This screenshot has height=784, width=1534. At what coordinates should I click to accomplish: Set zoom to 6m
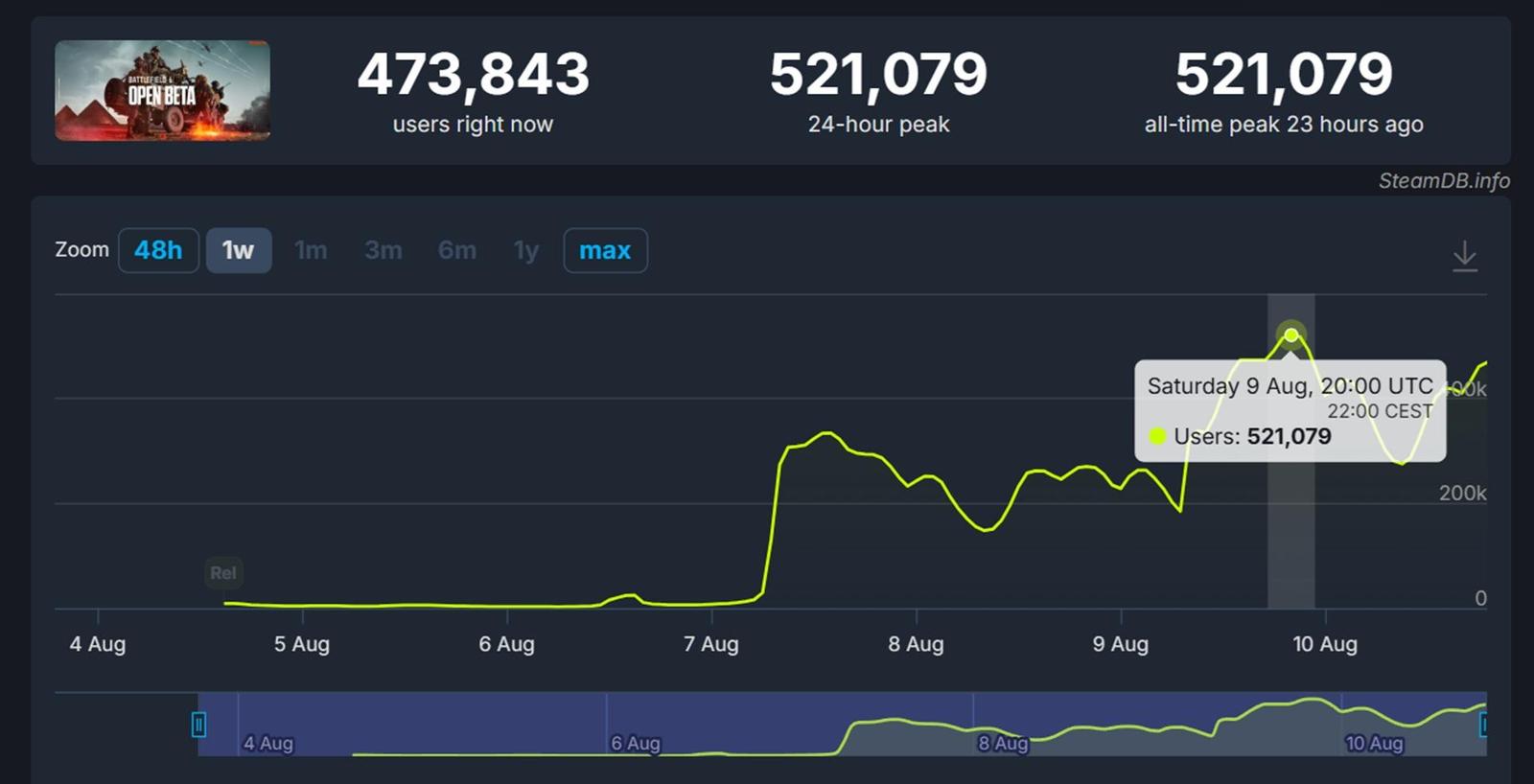tap(456, 250)
